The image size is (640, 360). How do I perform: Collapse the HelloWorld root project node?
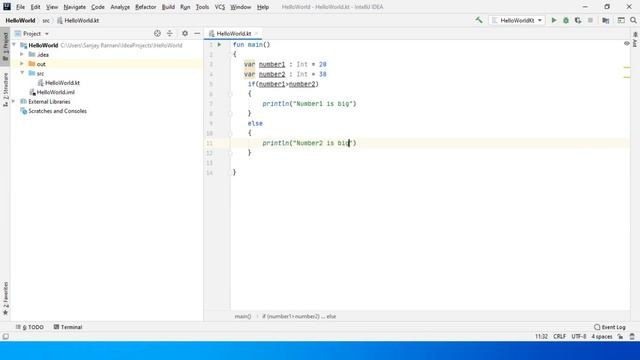coord(14,45)
